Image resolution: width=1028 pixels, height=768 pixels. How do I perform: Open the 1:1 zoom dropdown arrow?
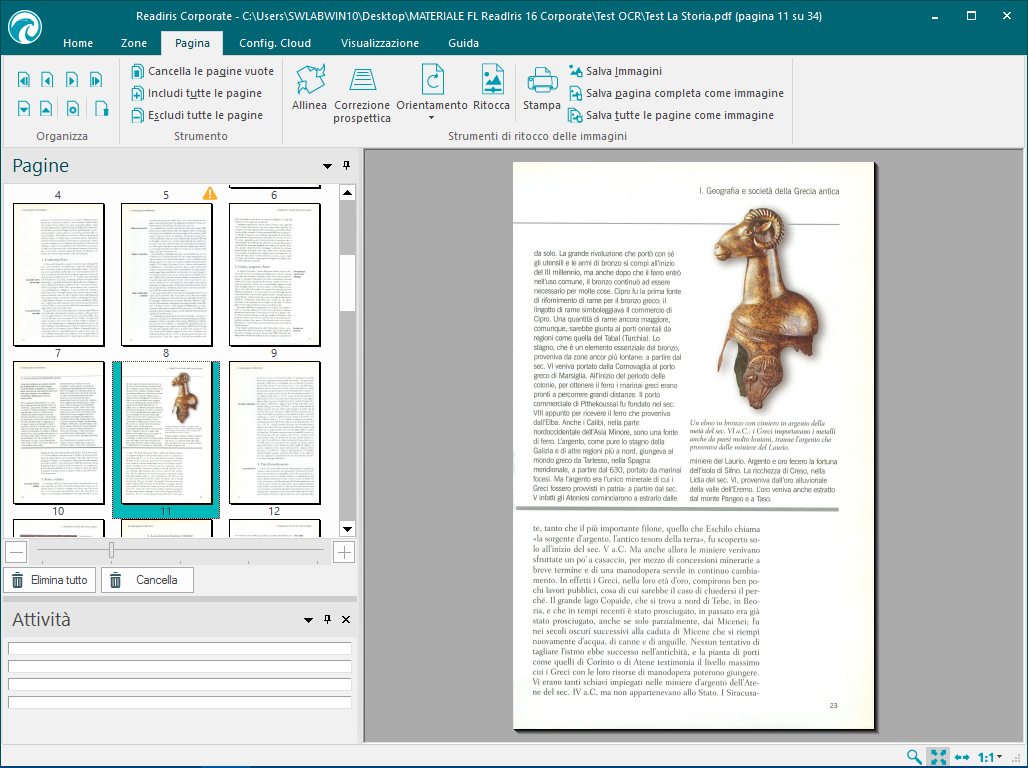[1000, 757]
